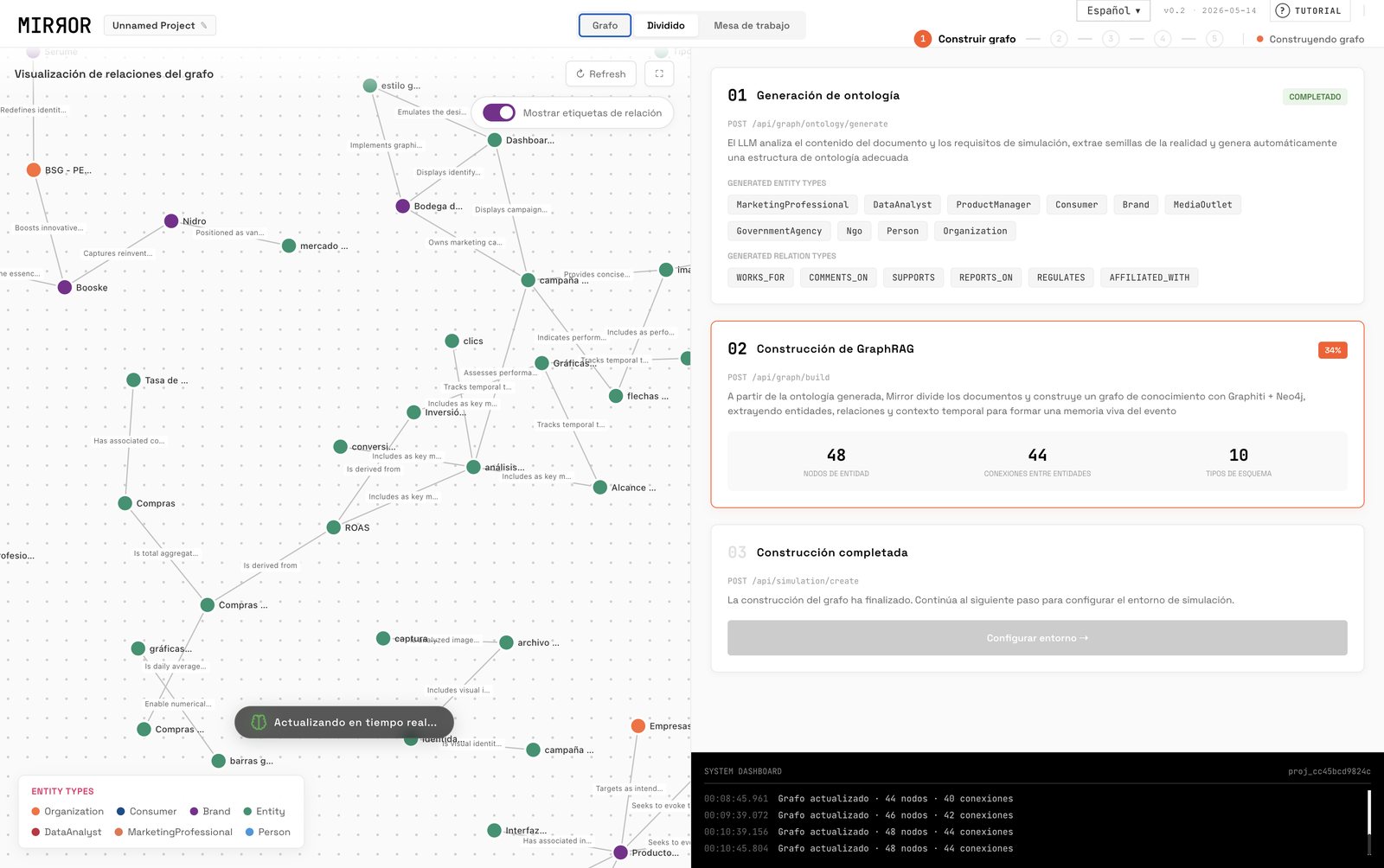The height and width of the screenshot is (868, 1384).
Task: Switch to the Dividido view tab
Action: click(x=666, y=25)
